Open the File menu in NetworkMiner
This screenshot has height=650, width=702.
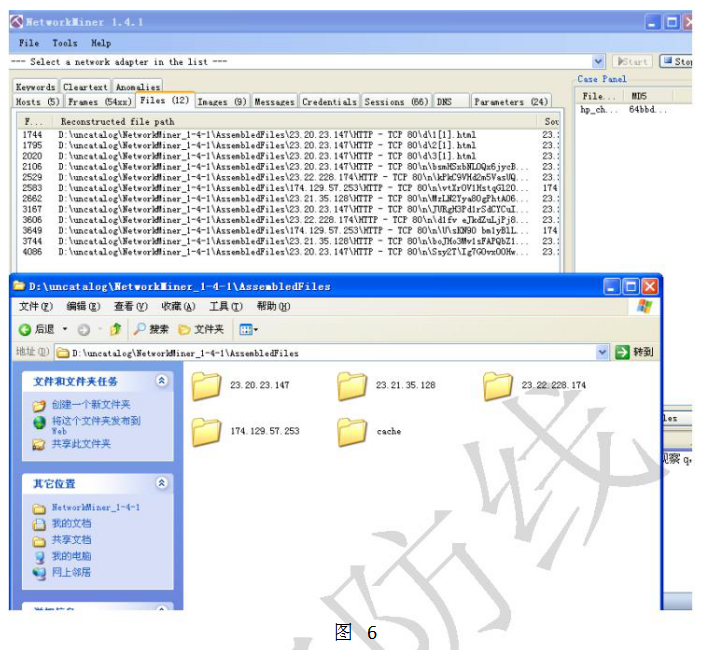[29, 43]
